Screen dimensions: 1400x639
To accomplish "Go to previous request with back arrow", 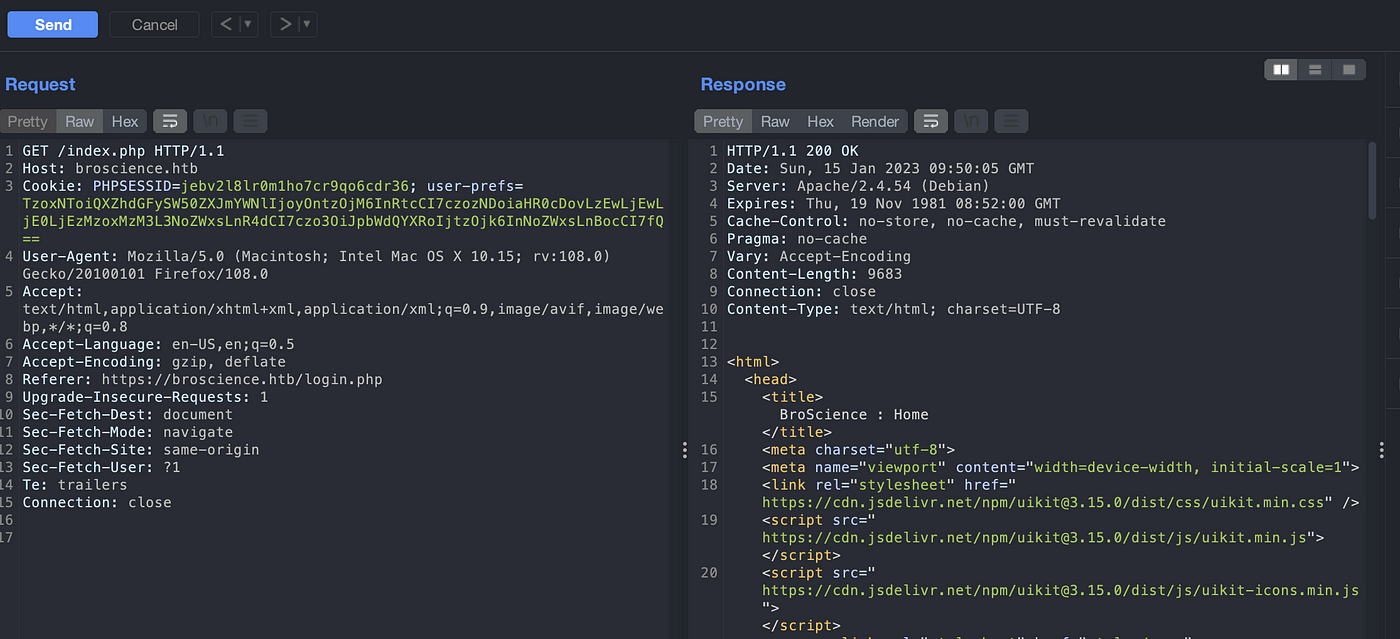I will [x=226, y=24].
